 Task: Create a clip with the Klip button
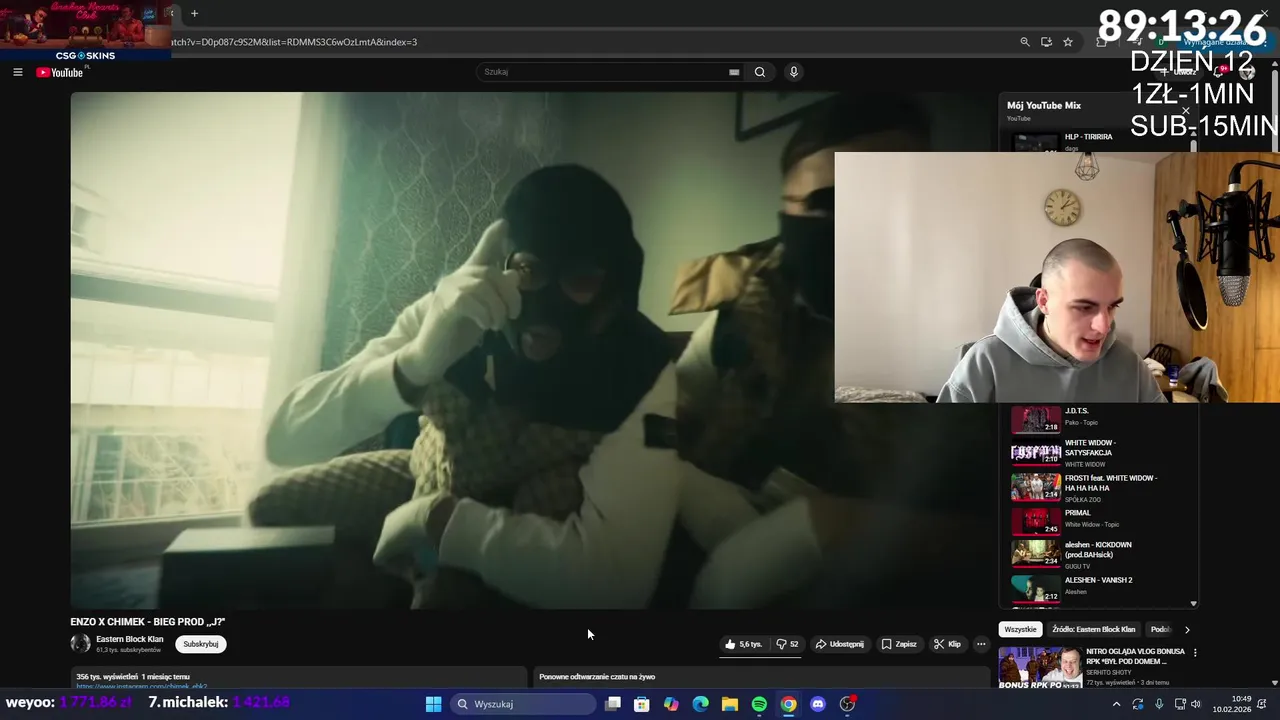tap(947, 644)
